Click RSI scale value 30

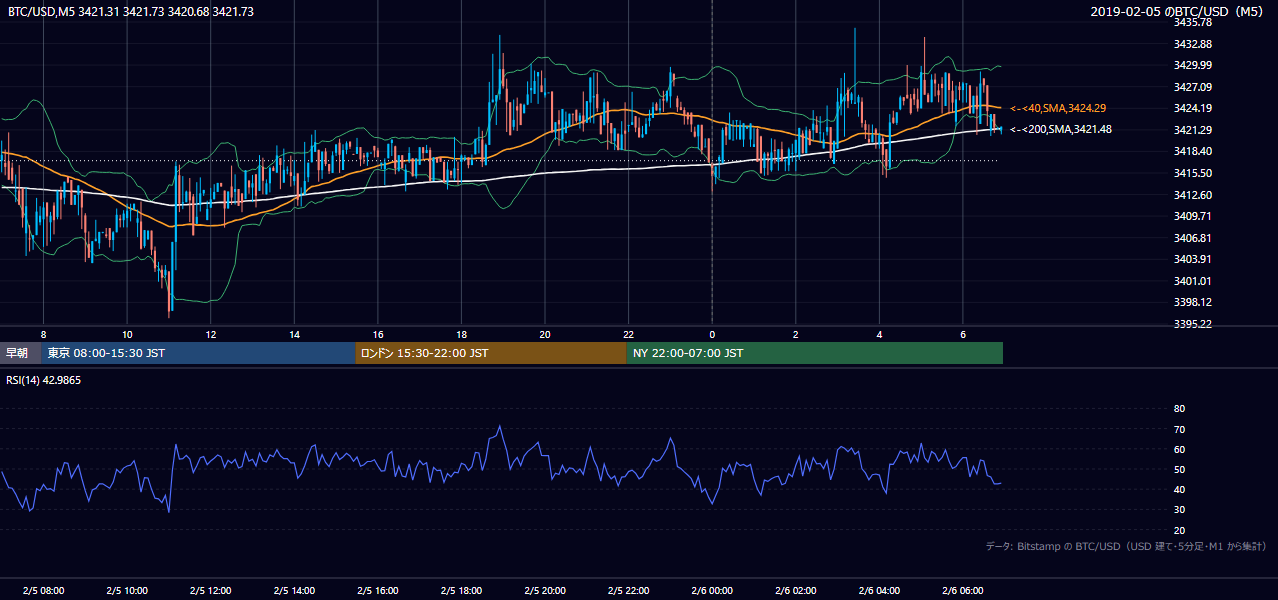(1179, 510)
